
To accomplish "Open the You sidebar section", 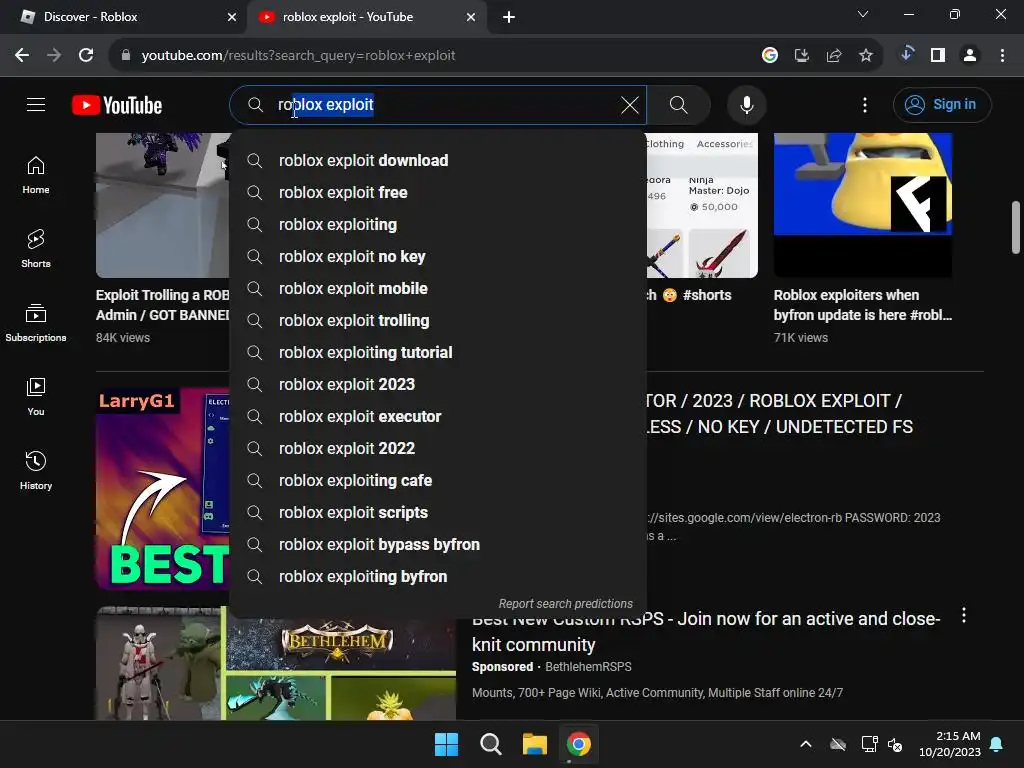I will [36, 396].
